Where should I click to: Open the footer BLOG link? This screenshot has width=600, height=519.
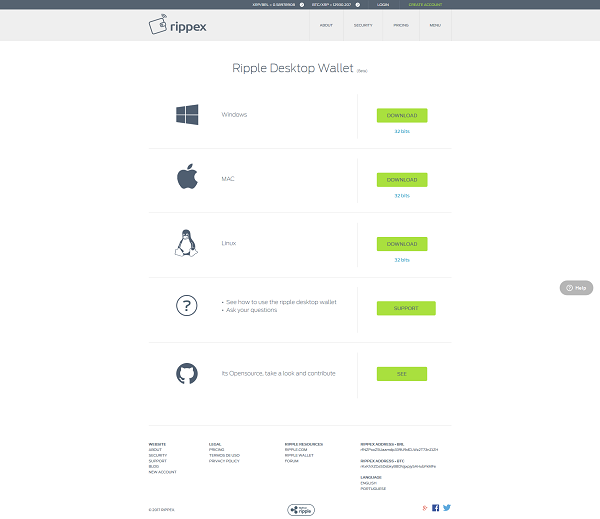pos(153,467)
